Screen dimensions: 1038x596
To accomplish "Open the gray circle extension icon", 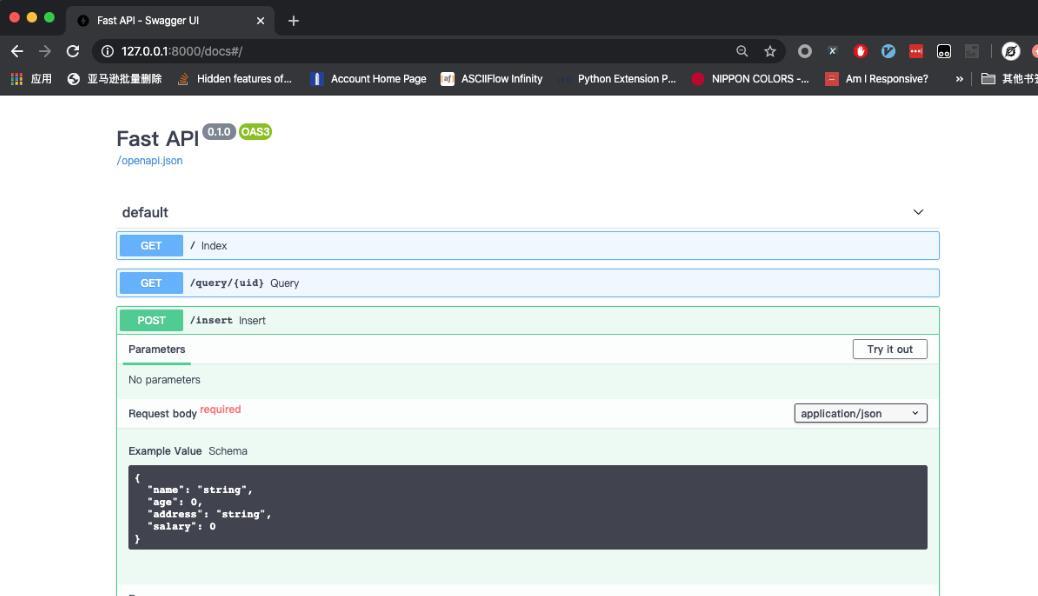I will click(x=804, y=51).
